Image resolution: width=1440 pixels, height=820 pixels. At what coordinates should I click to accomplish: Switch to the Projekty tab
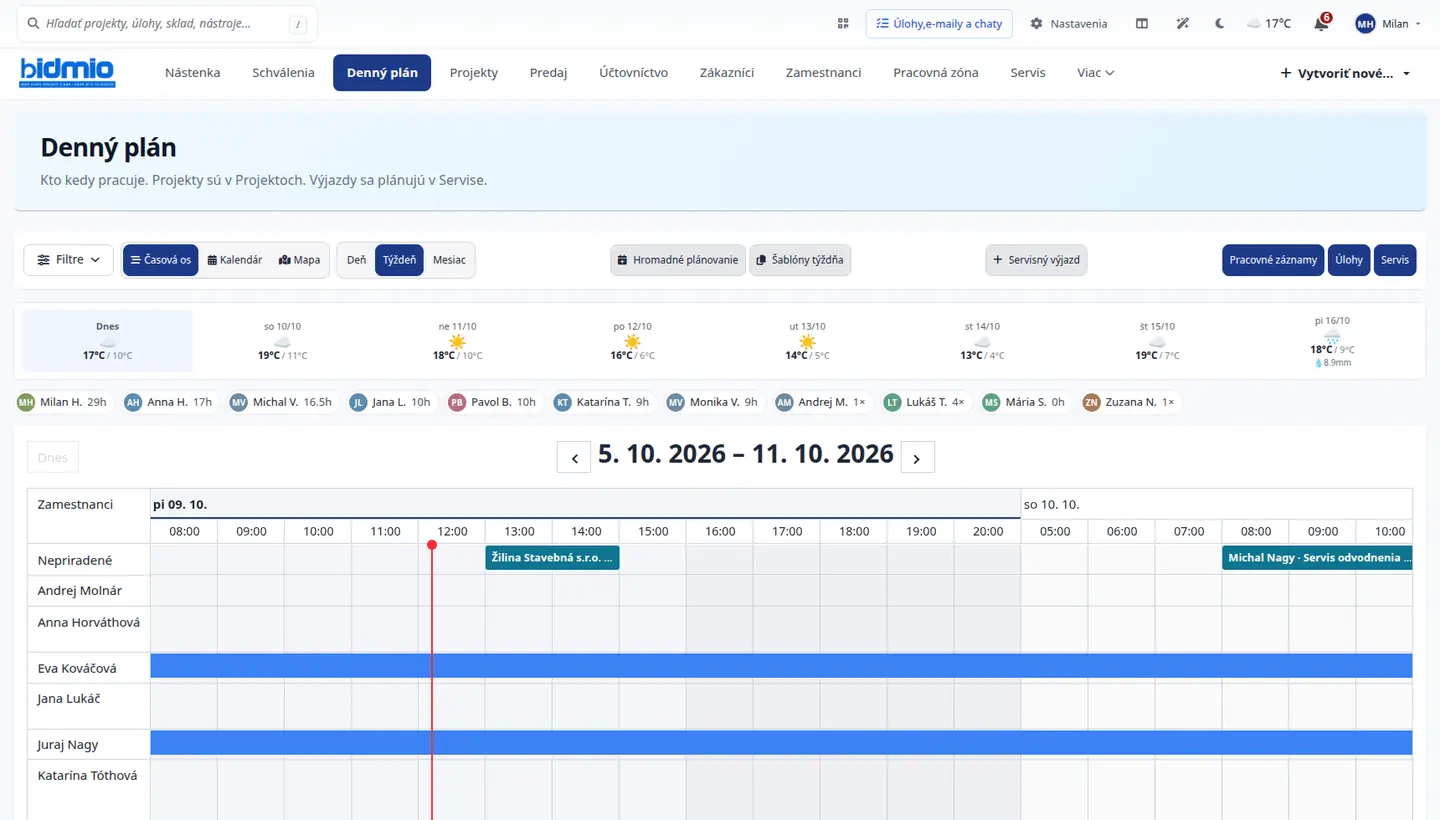(x=474, y=72)
